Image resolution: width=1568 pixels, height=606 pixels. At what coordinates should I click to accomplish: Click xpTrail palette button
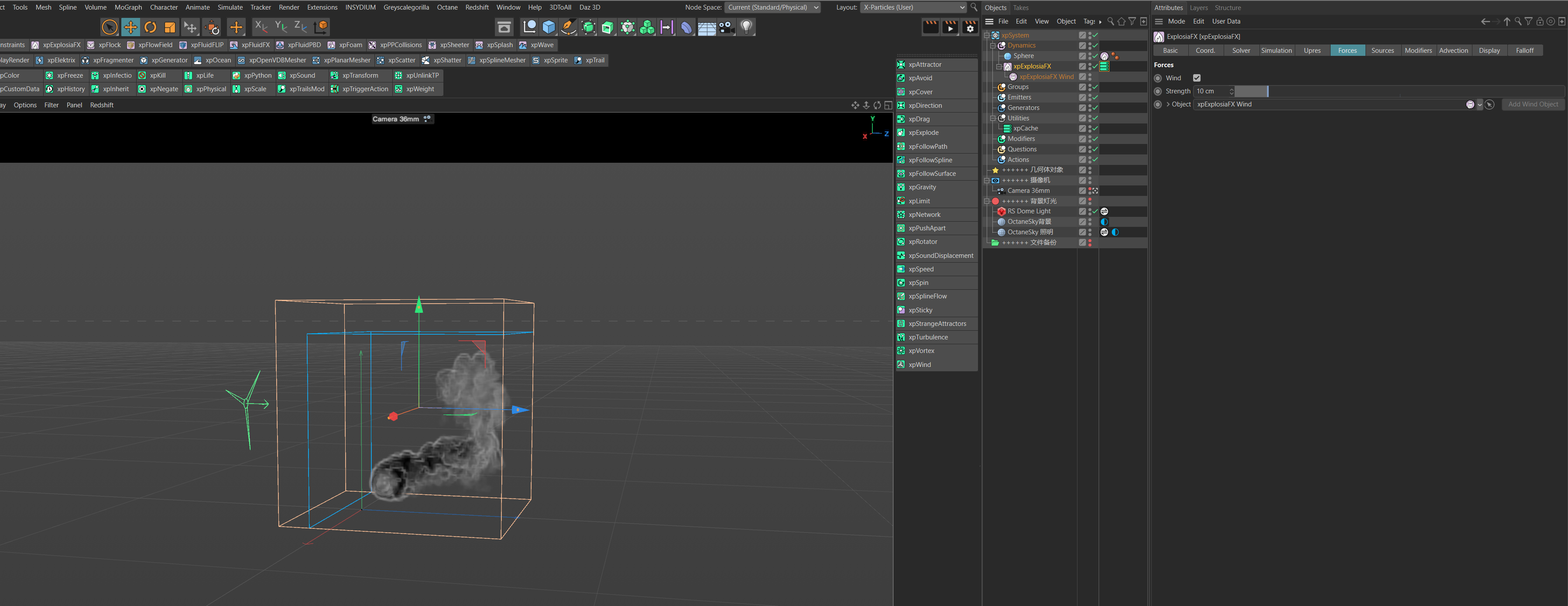(590, 60)
